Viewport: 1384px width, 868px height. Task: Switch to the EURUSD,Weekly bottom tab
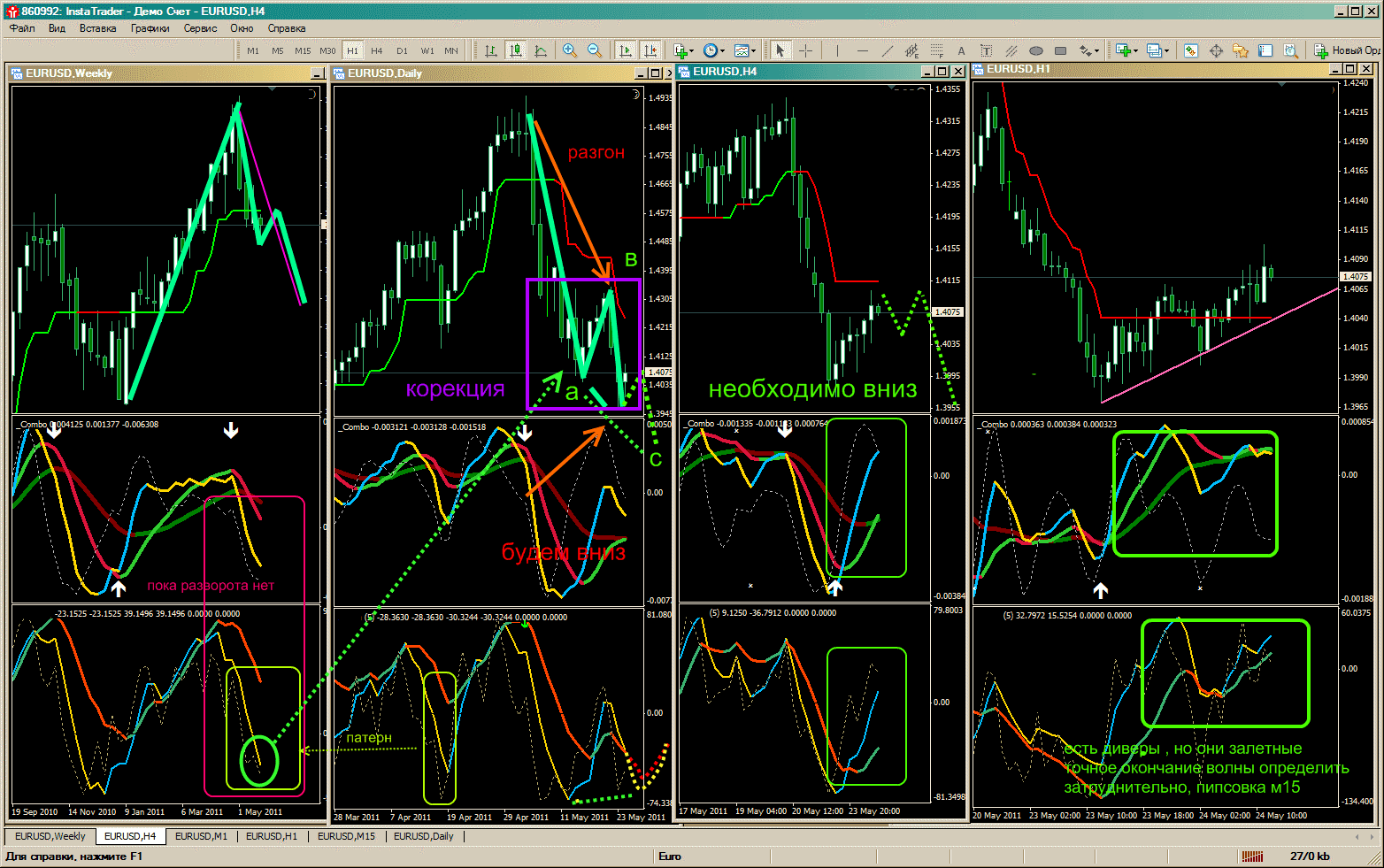pyautogui.click(x=50, y=836)
